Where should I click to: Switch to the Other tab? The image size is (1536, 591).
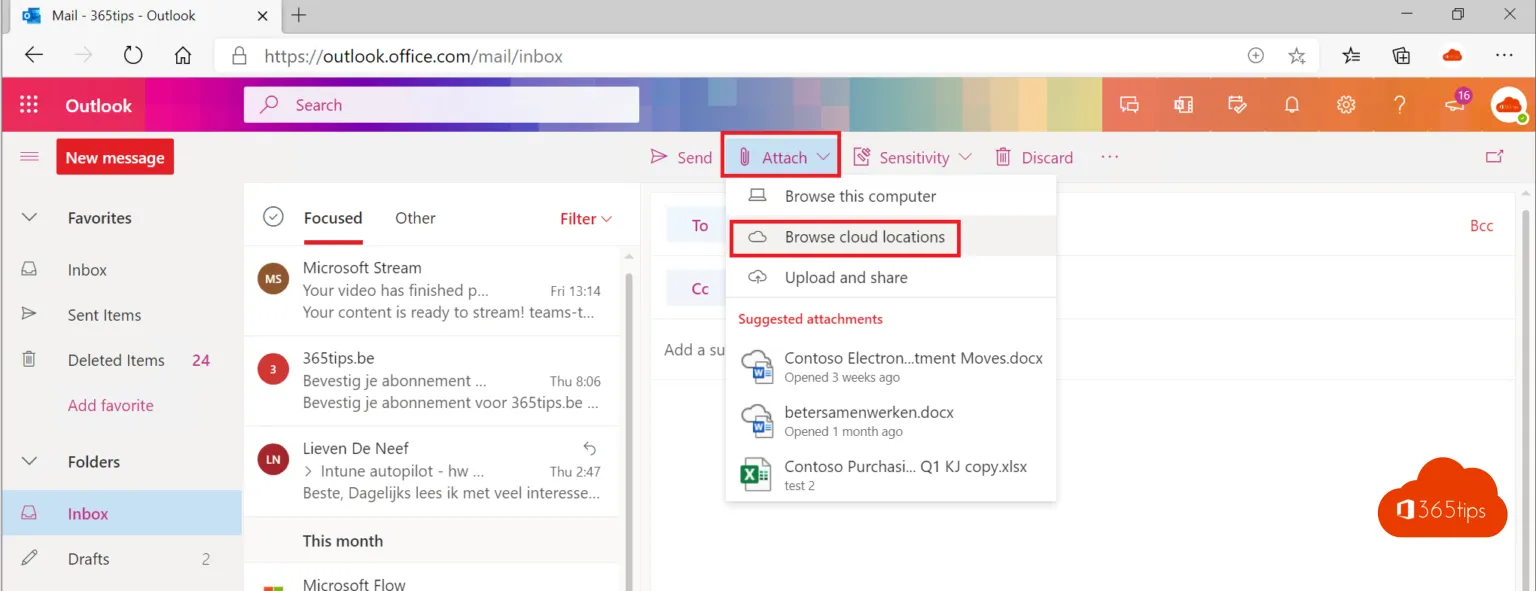pos(415,218)
